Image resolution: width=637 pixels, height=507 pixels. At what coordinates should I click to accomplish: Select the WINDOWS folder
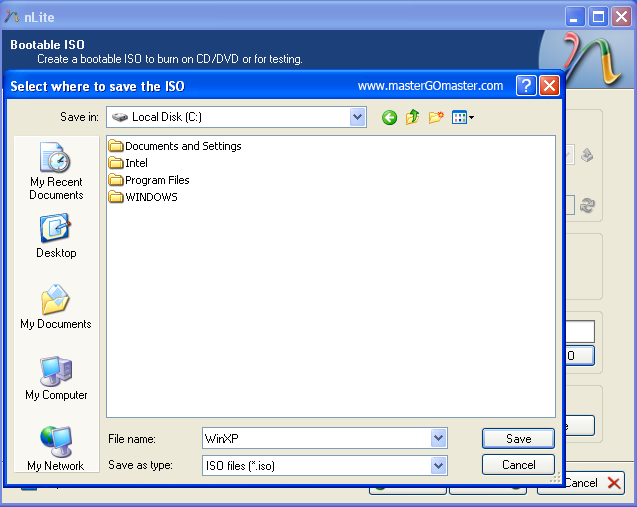[x=143, y=197]
